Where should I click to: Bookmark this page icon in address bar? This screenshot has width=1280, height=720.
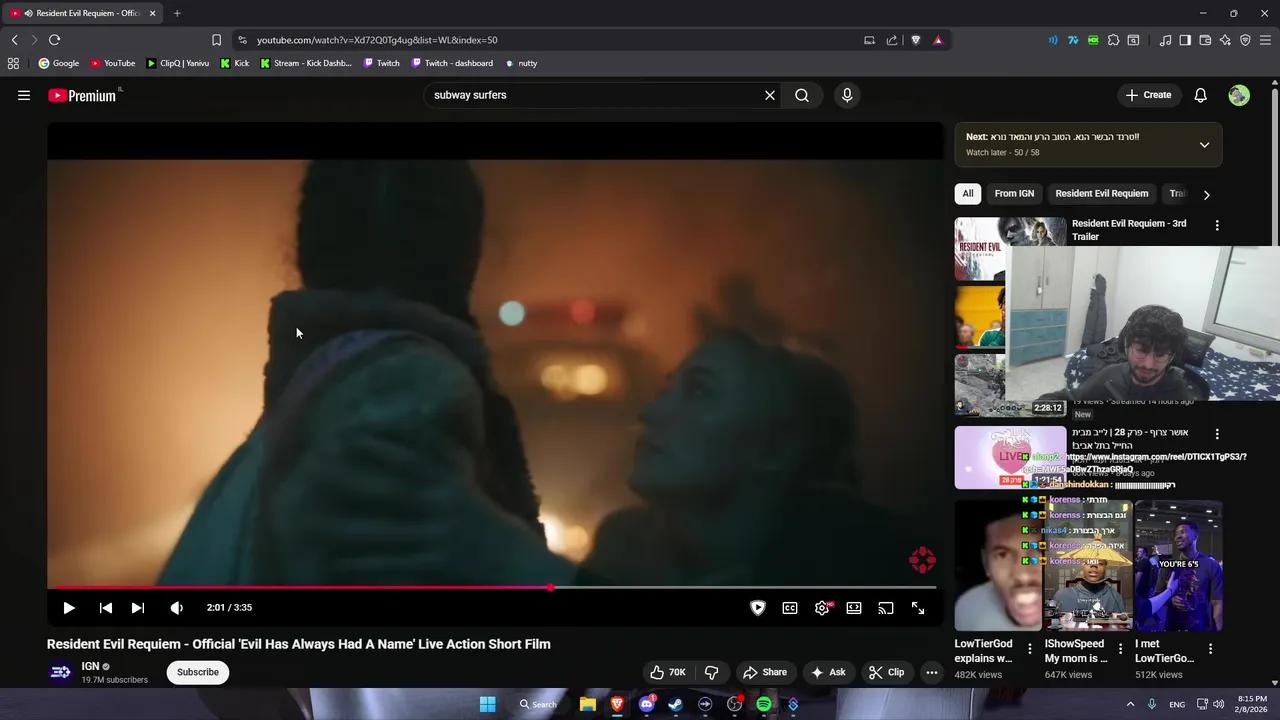216,40
